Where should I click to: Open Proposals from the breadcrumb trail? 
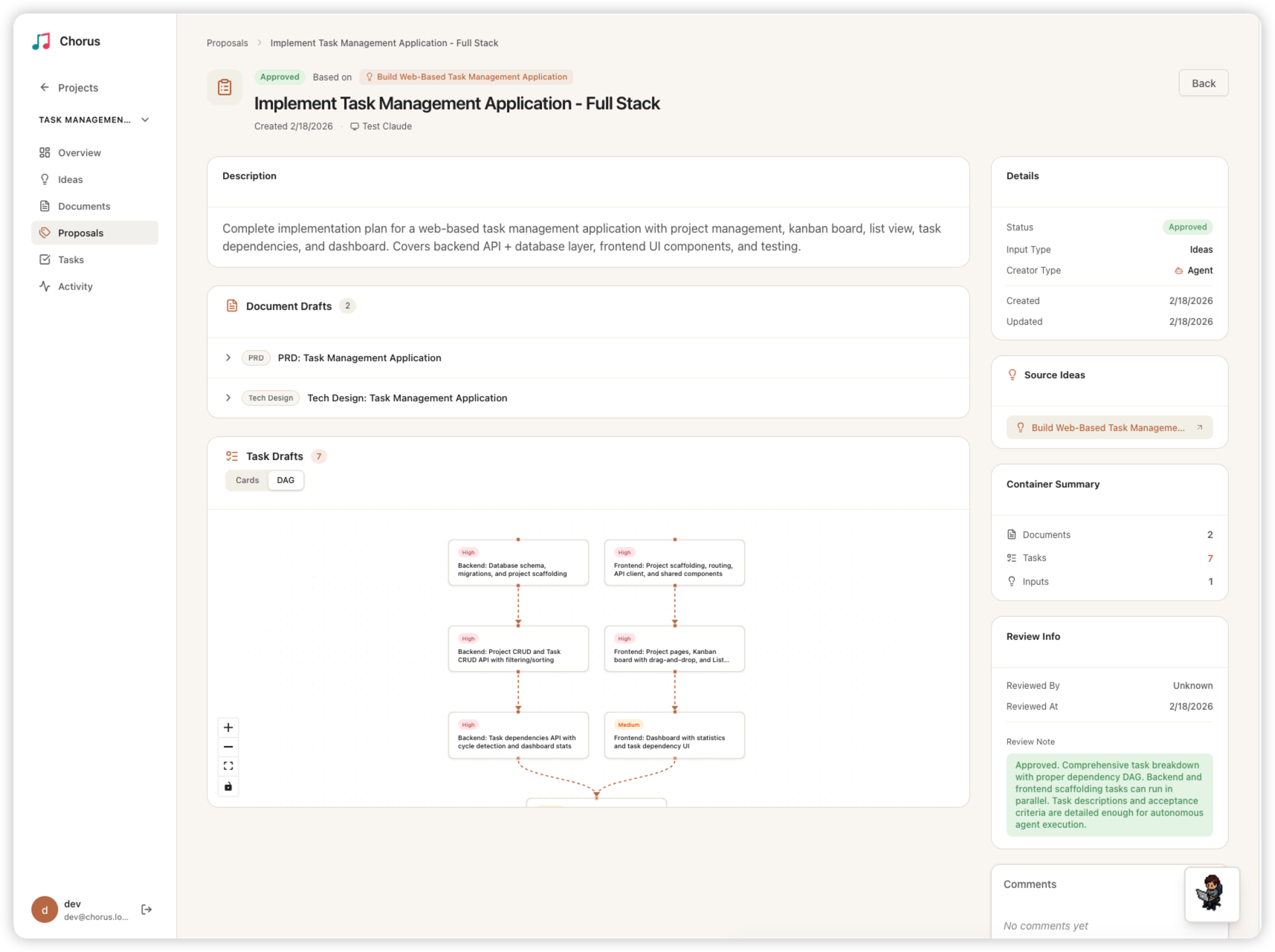tap(227, 42)
